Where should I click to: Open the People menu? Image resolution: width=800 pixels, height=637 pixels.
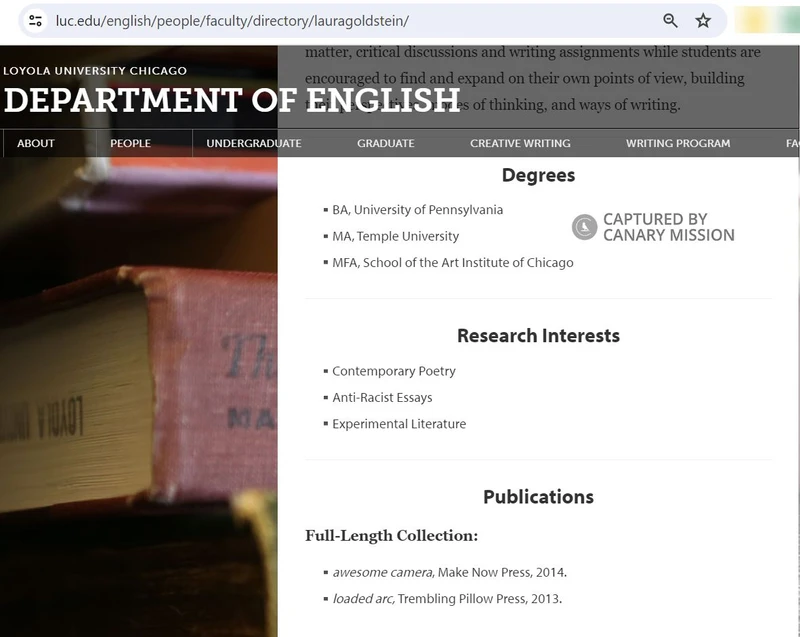[131, 143]
